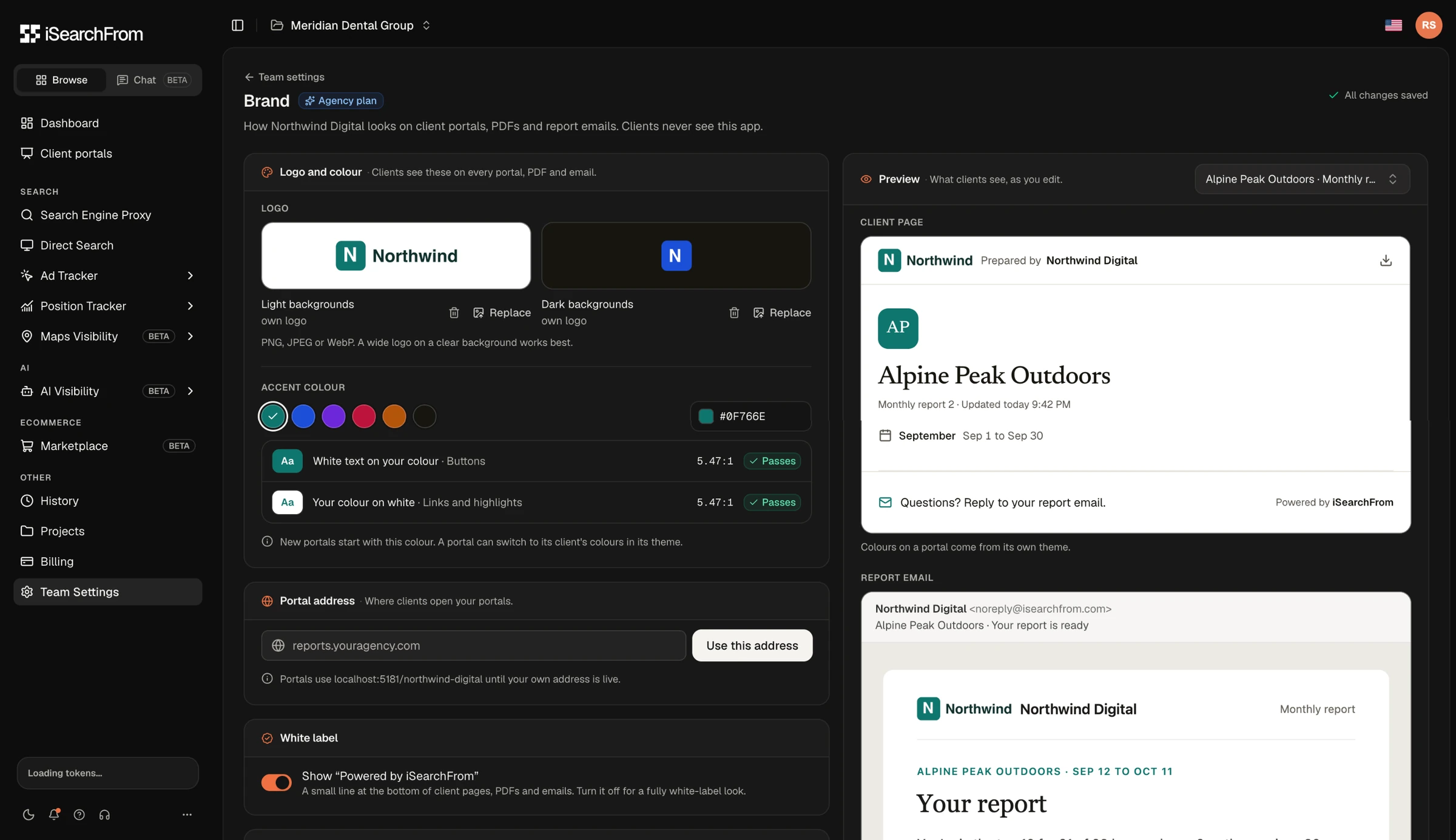Expand the AI Visibility submenu
Viewport: 1456px width, 840px height.
coord(190,391)
